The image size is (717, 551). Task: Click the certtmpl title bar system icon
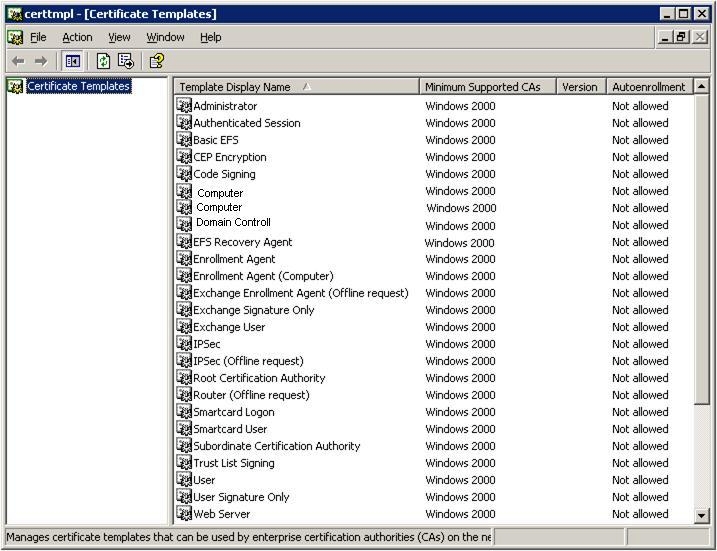coord(15,14)
